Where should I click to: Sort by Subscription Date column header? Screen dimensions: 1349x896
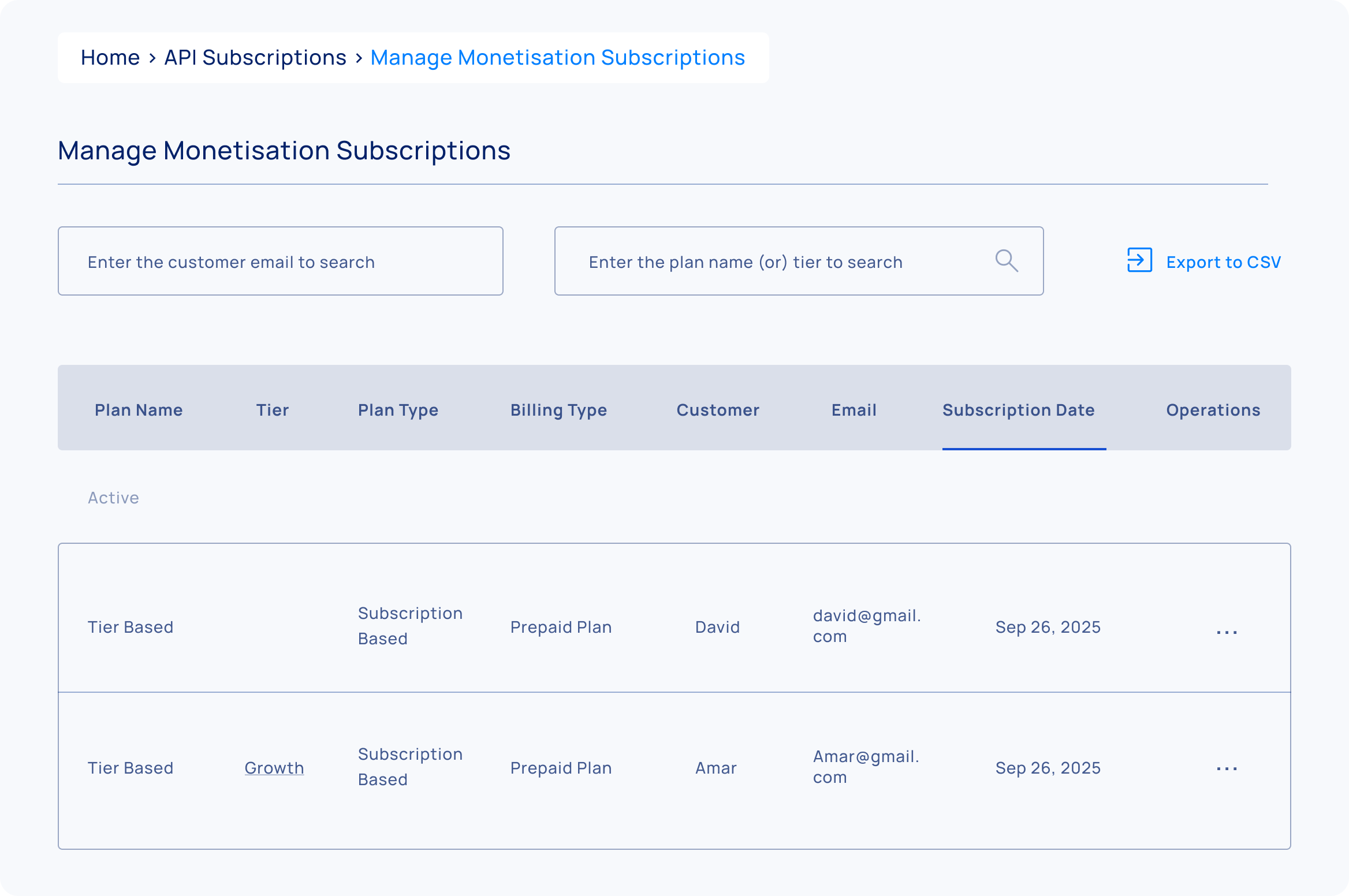pyautogui.click(x=1018, y=410)
